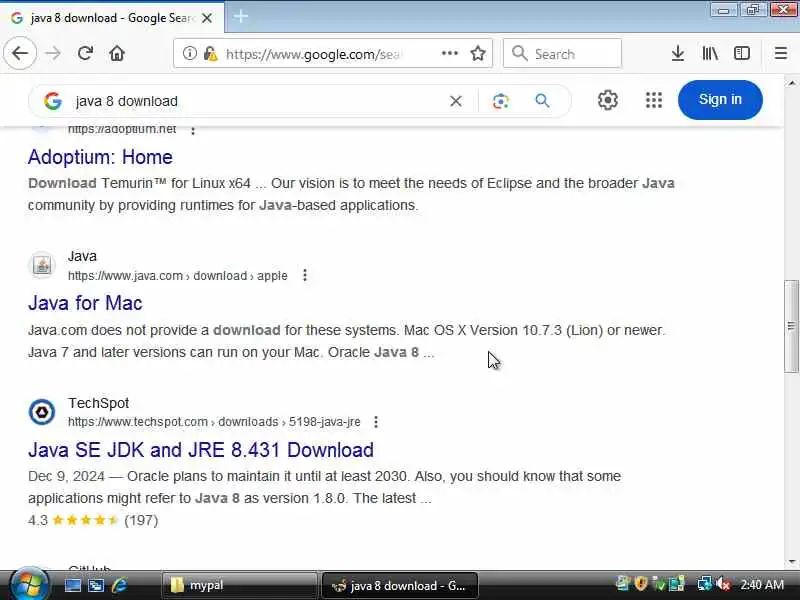This screenshot has height=600, width=800.
Task: Open Google quick settings gear
Action: 608,100
